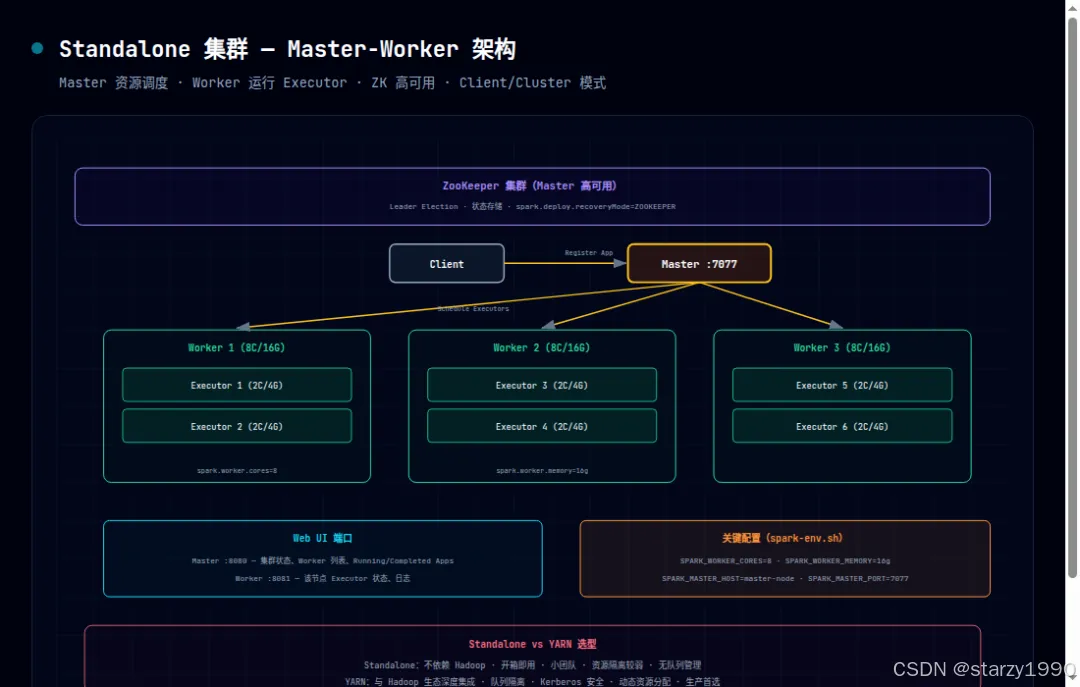The height and width of the screenshot is (687, 1080).
Task: Select the 'Executor 4 (2C/4G)' box
Action: point(541,427)
